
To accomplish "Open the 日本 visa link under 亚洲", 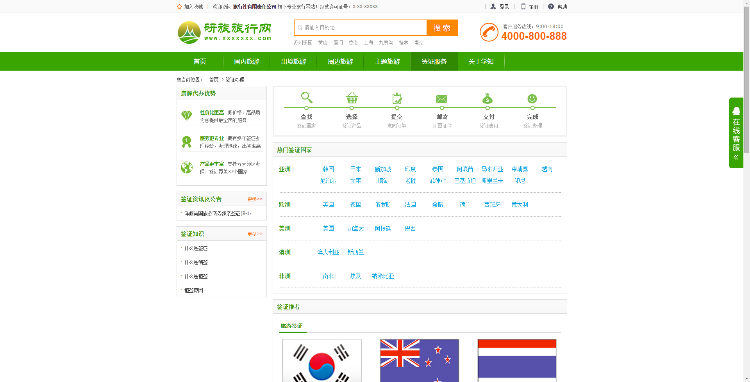I will click(355, 169).
